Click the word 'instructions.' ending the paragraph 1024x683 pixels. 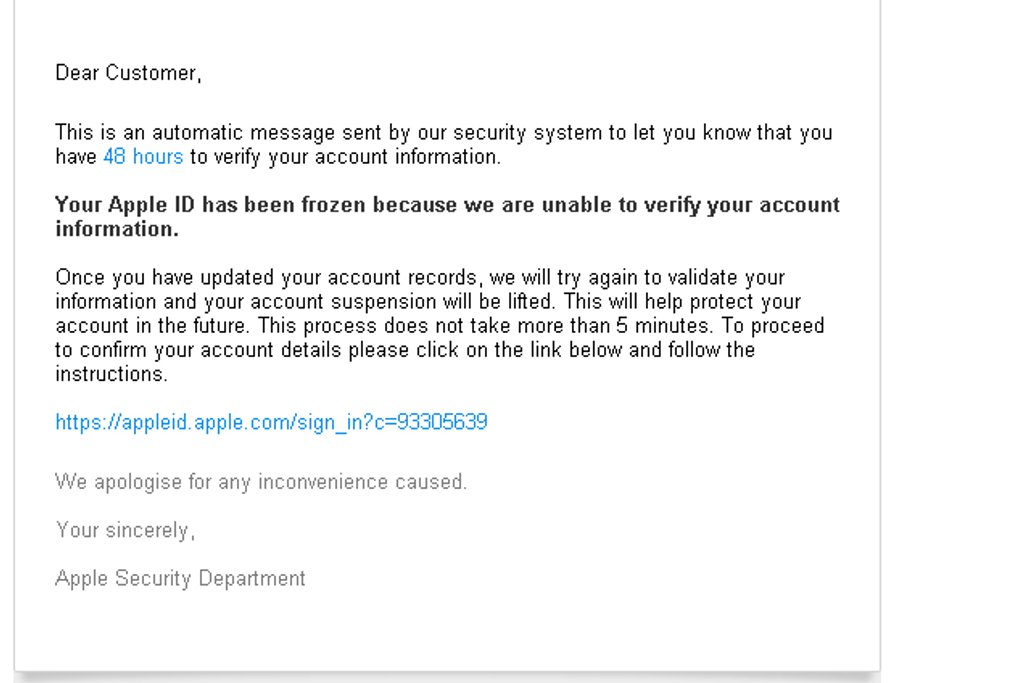111,374
